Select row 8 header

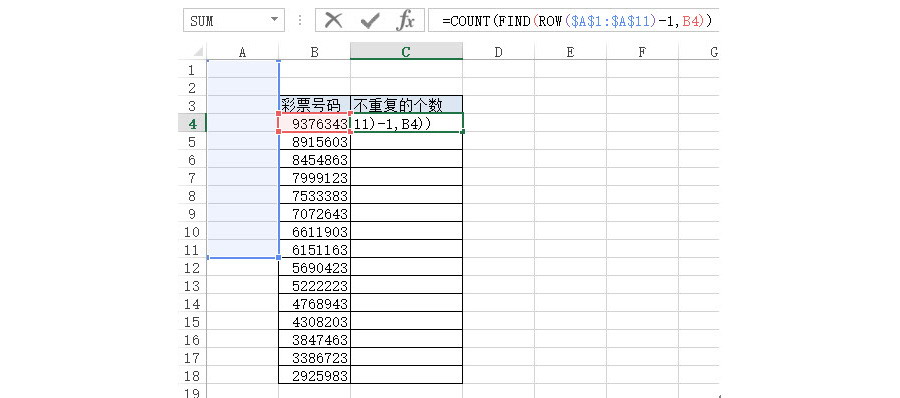(x=192, y=195)
